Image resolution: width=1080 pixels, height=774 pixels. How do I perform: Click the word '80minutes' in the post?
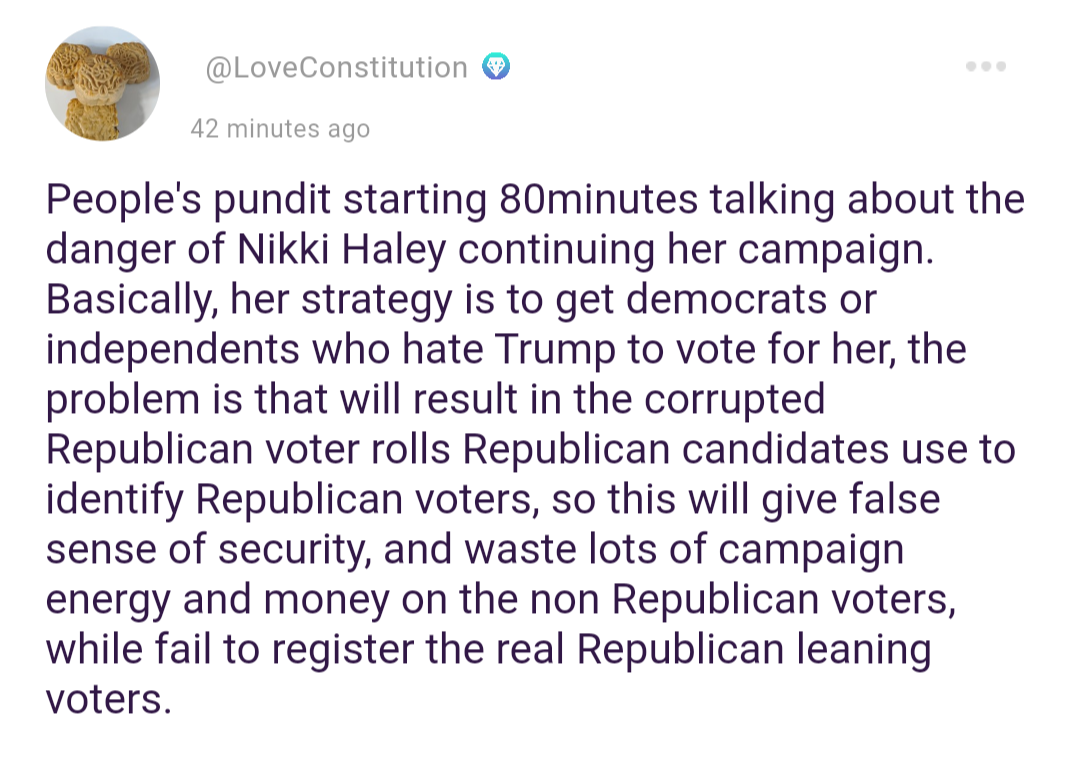599,199
